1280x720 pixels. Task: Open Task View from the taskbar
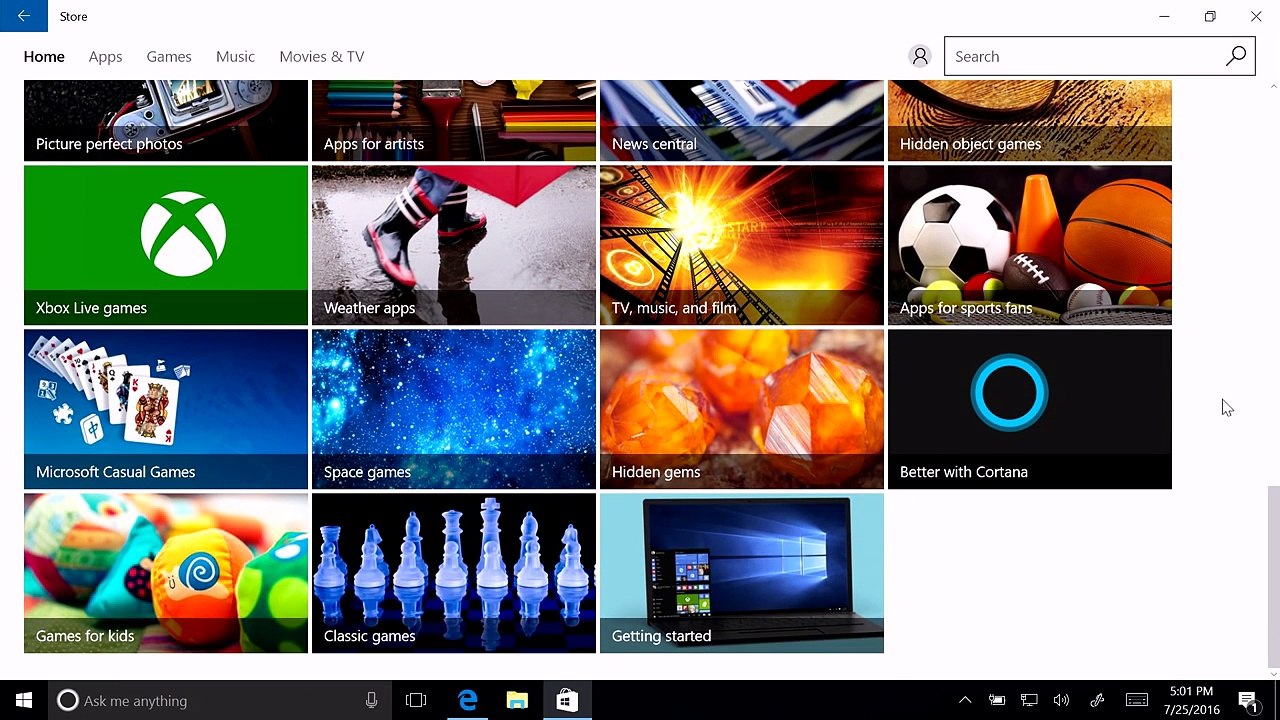[416, 700]
